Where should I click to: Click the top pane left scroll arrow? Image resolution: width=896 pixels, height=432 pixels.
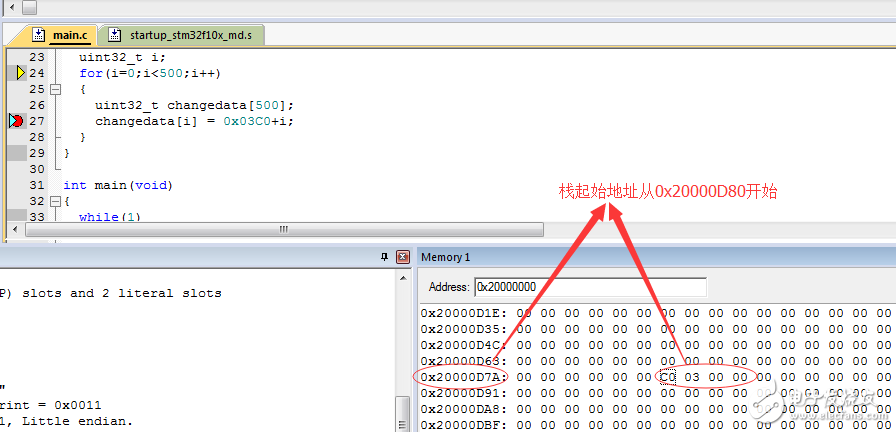click(x=13, y=7)
